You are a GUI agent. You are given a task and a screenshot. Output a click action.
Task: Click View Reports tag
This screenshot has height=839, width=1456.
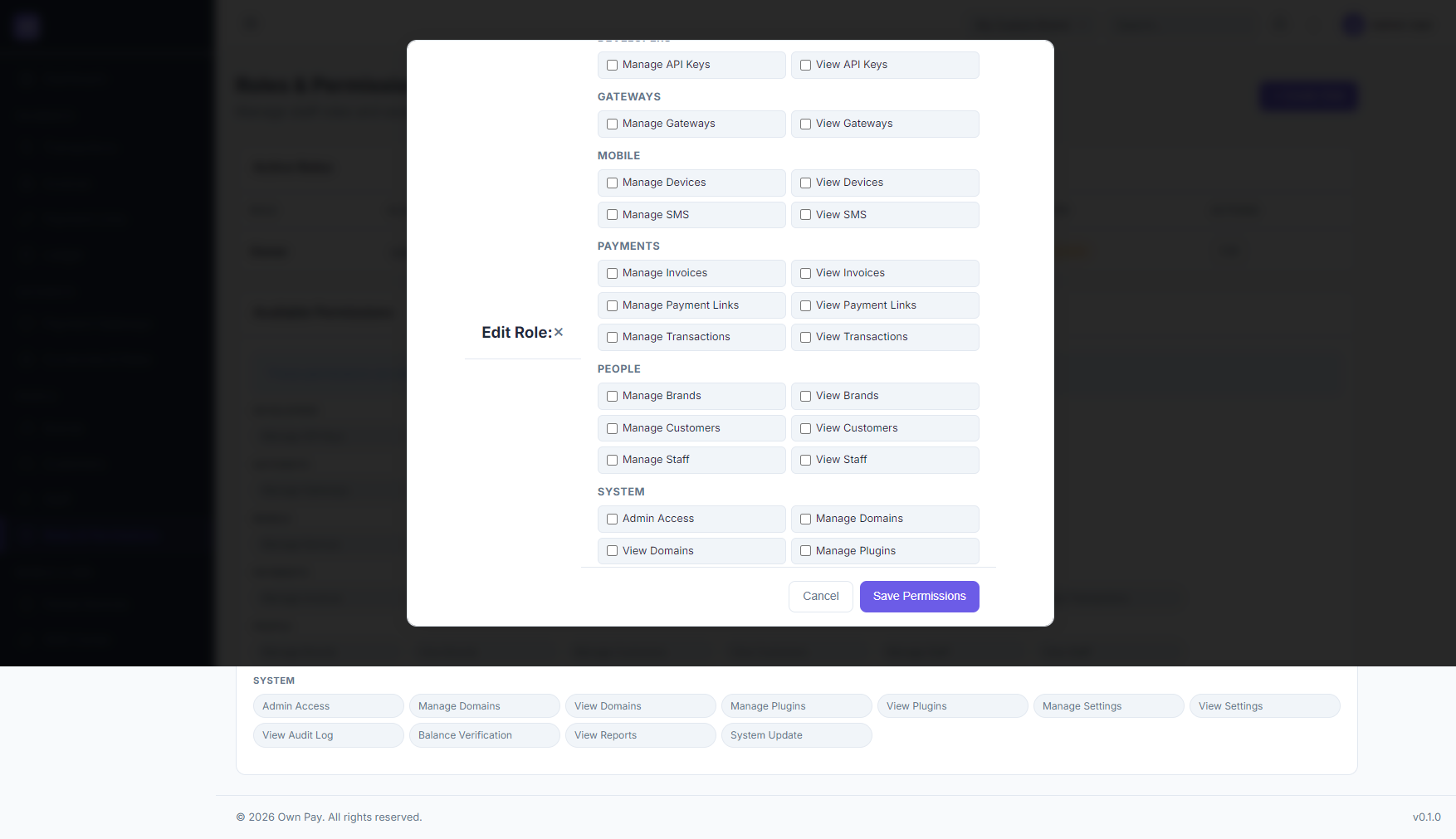pyautogui.click(x=641, y=735)
